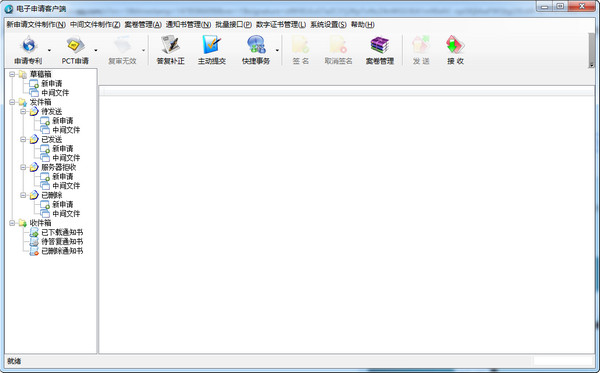Screen dimensions: 600x373
Task: Click the 申请专利 globe toolbar icon
Action: [28, 45]
